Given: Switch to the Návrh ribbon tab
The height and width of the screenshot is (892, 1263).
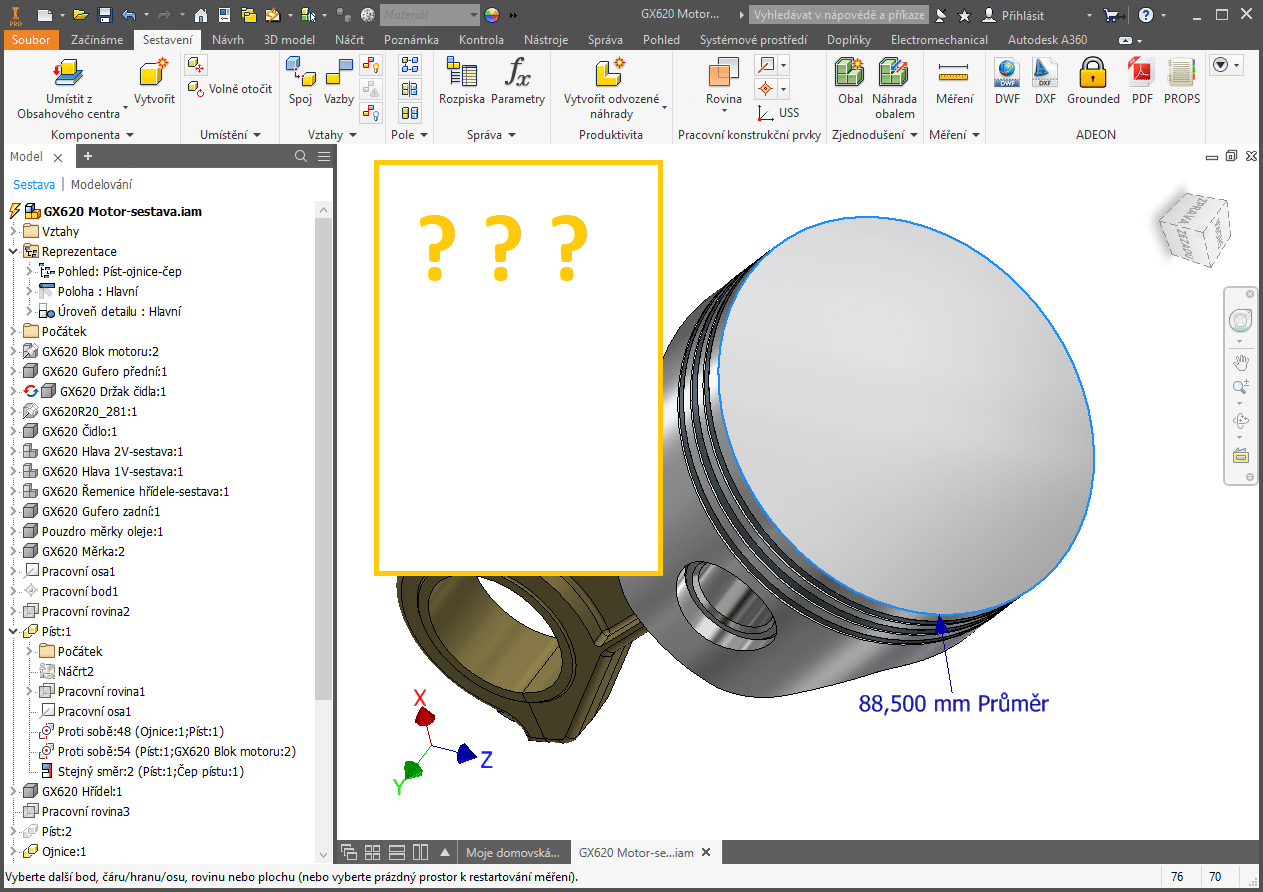Looking at the screenshot, I should click(x=228, y=40).
